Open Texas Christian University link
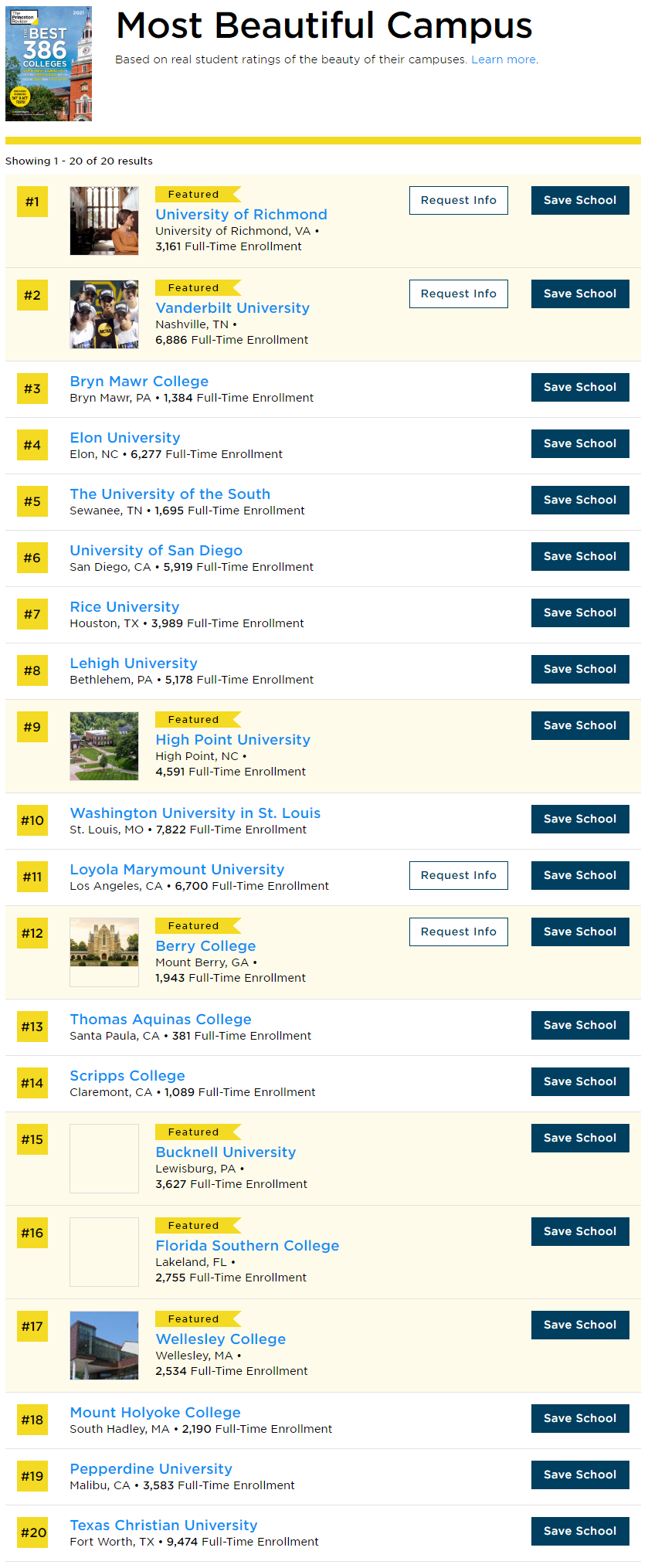Screen dimensions: 648x1568 [164, 1526]
